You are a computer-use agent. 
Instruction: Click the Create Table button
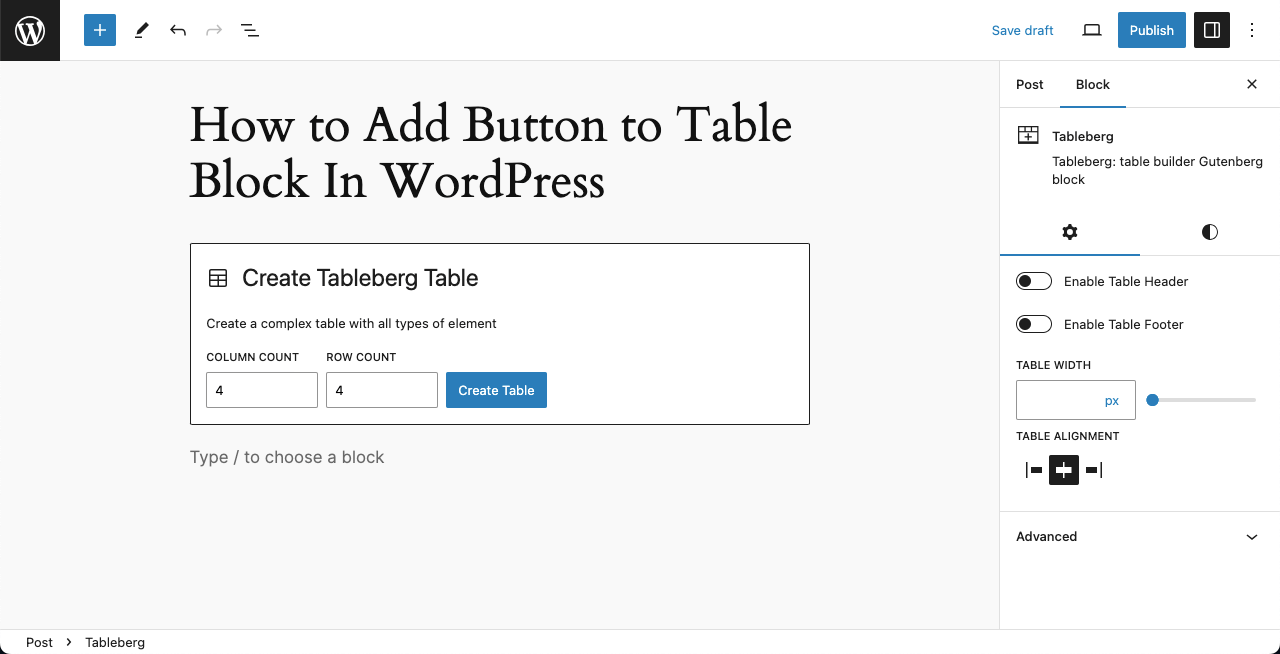(x=496, y=390)
